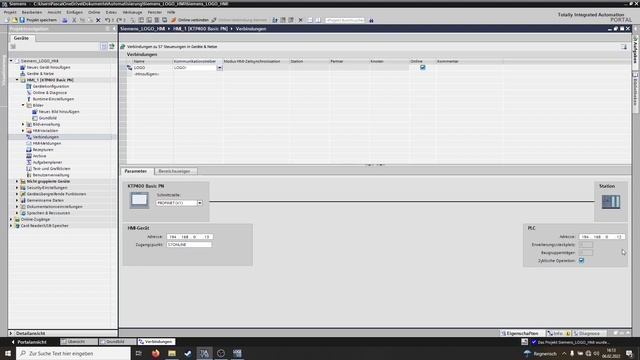Select the Security-Einstellungen tree item
640x360 pixels.
(x=47, y=188)
